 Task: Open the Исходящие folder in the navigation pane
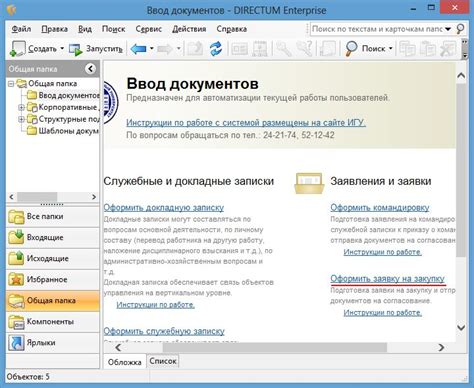click(x=53, y=258)
